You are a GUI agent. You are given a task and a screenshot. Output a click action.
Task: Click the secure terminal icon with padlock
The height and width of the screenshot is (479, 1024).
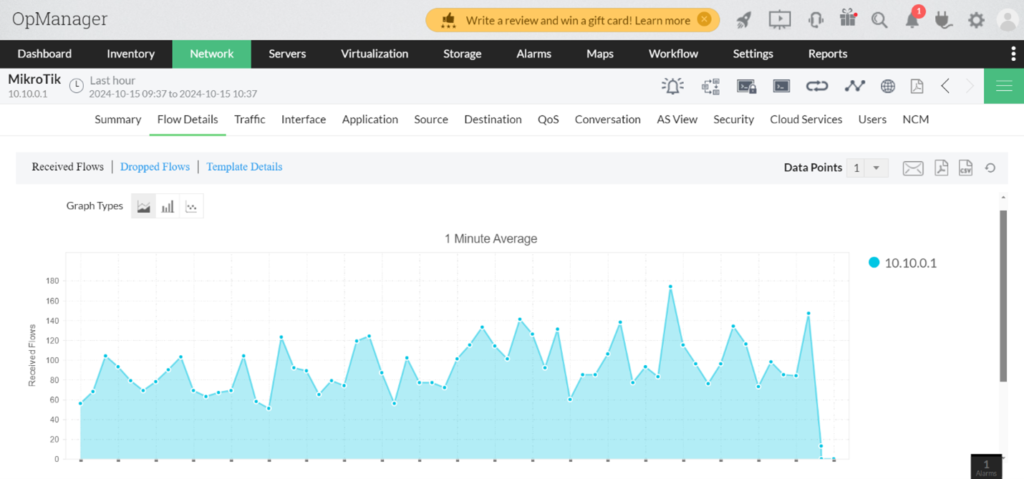pyautogui.click(x=746, y=86)
